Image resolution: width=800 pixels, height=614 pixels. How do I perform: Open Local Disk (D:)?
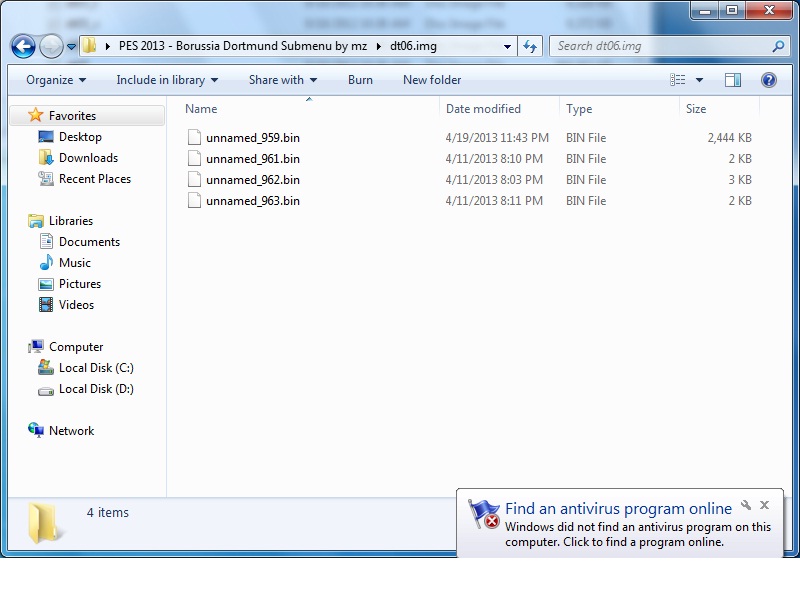(96, 388)
